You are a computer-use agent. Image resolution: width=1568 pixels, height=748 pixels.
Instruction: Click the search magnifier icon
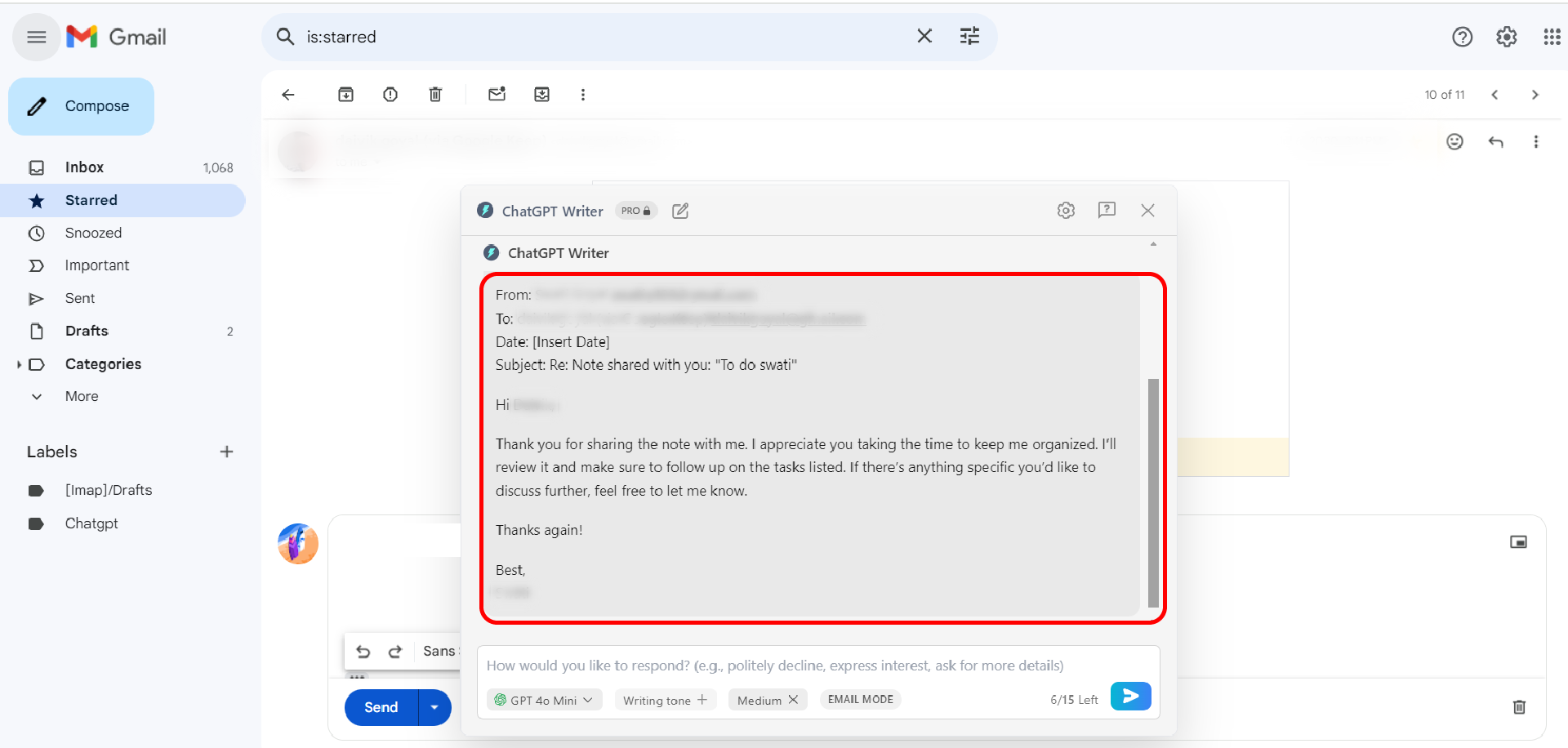[x=285, y=37]
